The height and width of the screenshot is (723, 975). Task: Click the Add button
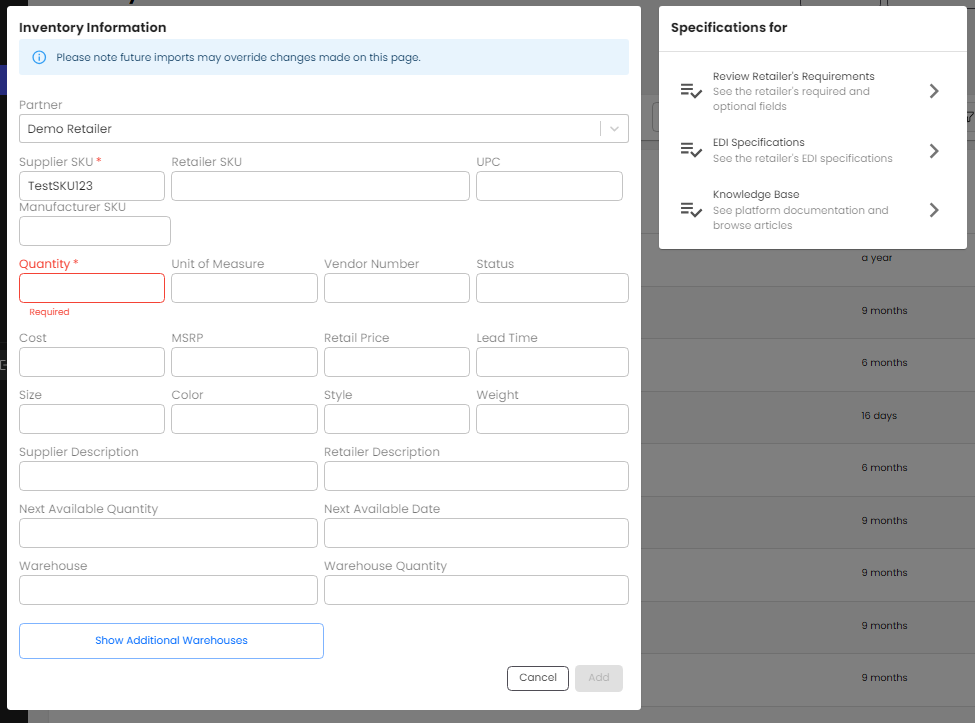(598, 678)
